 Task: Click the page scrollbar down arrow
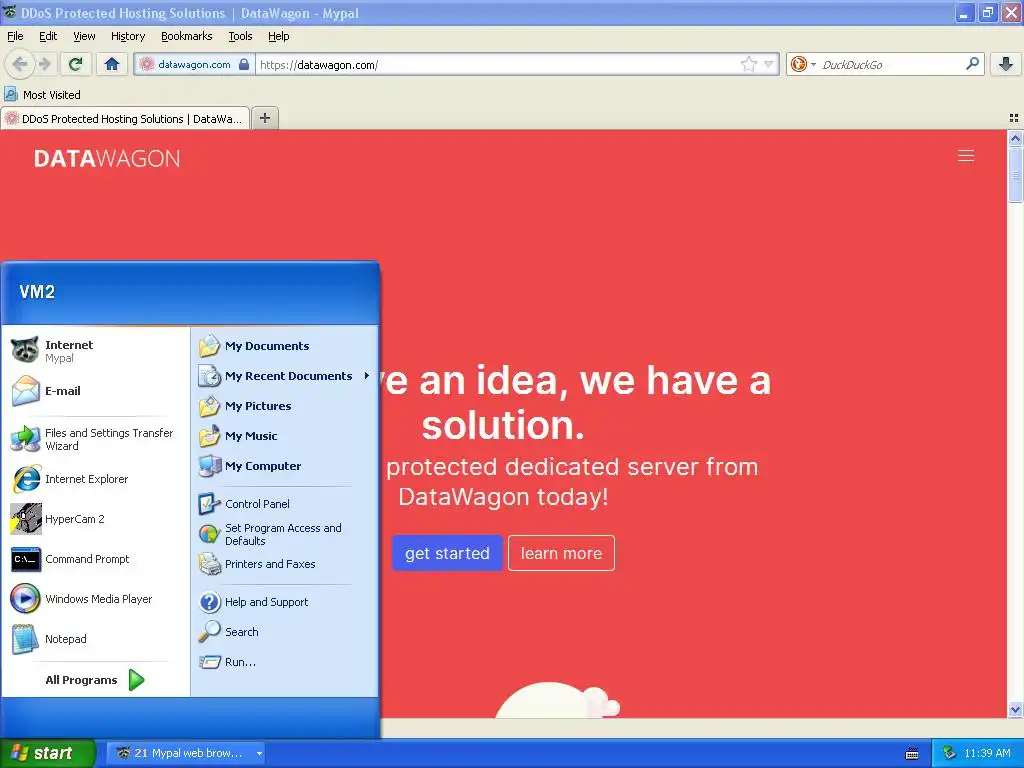pyautogui.click(x=1015, y=709)
